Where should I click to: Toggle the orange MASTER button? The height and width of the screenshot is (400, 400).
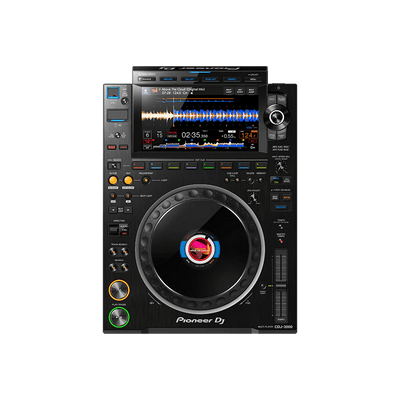(x=286, y=197)
